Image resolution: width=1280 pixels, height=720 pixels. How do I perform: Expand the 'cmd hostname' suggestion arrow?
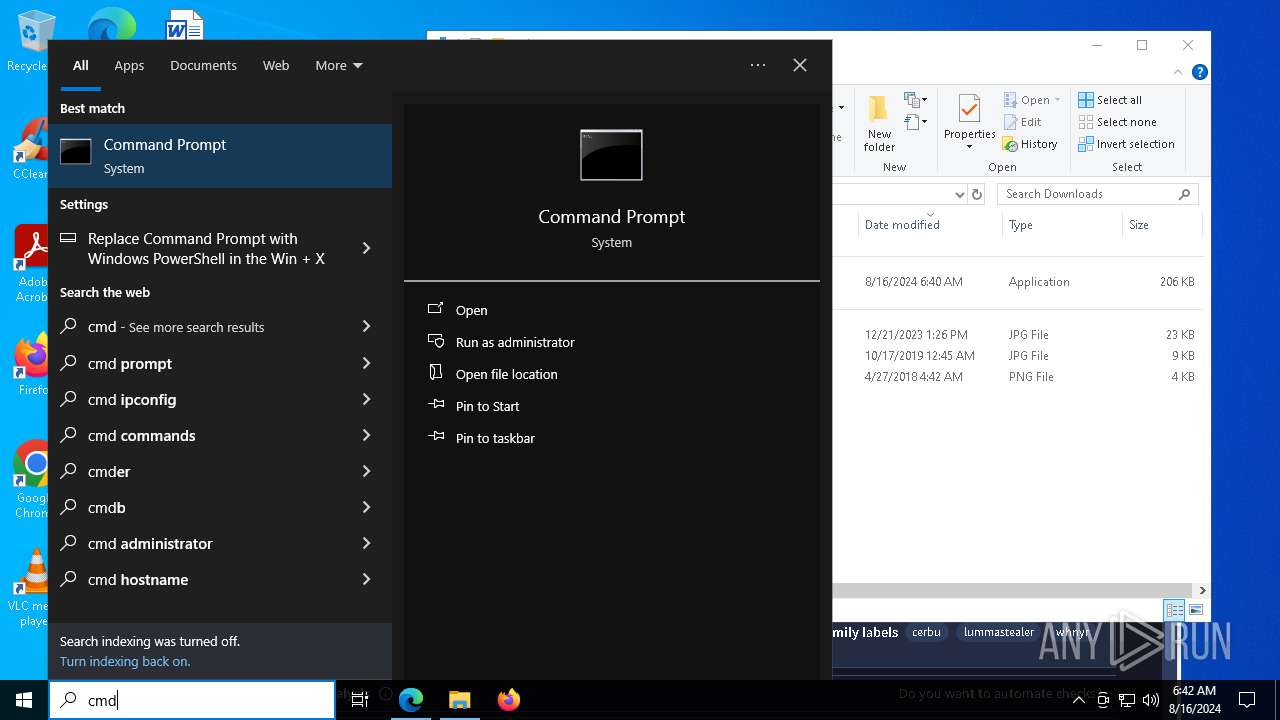[x=366, y=579]
